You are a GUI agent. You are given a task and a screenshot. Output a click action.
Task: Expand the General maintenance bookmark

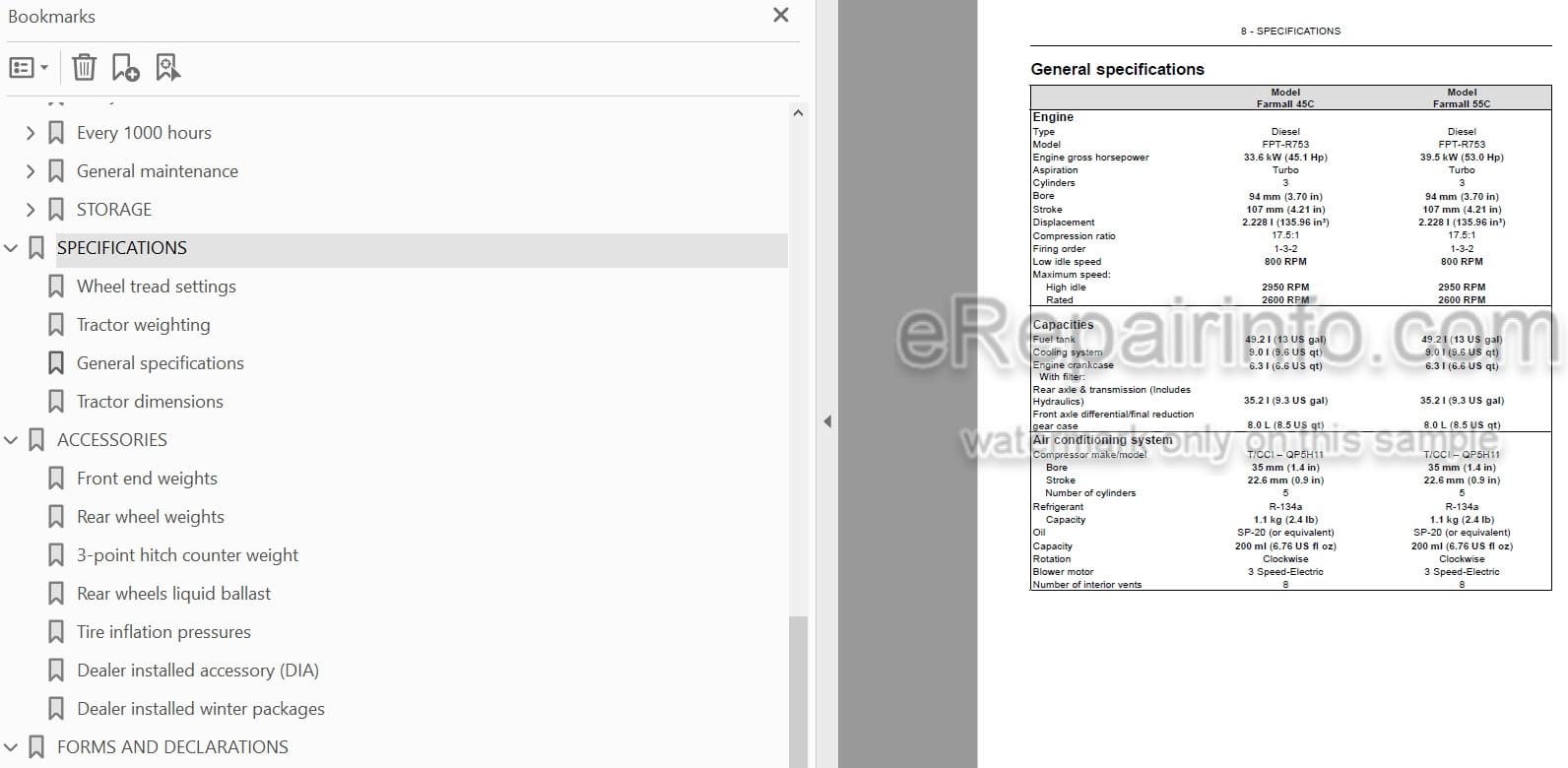pyautogui.click(x=31, y=171)
